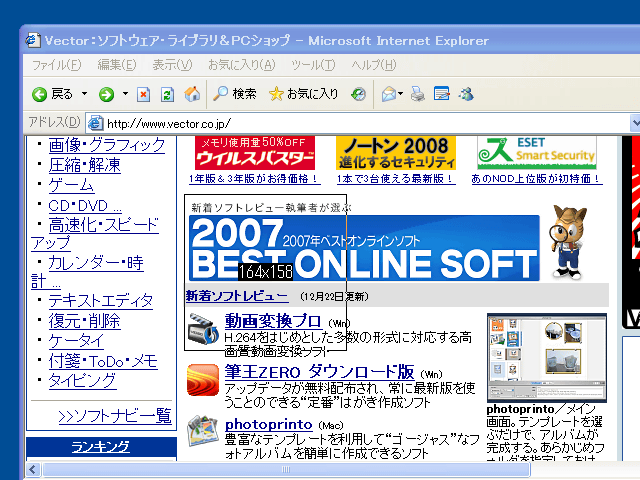Image resolution: width=640 pixels, height=480 pixels.
Task: Click horizontal scrollbar left arrow
Action: pos(33,469)
